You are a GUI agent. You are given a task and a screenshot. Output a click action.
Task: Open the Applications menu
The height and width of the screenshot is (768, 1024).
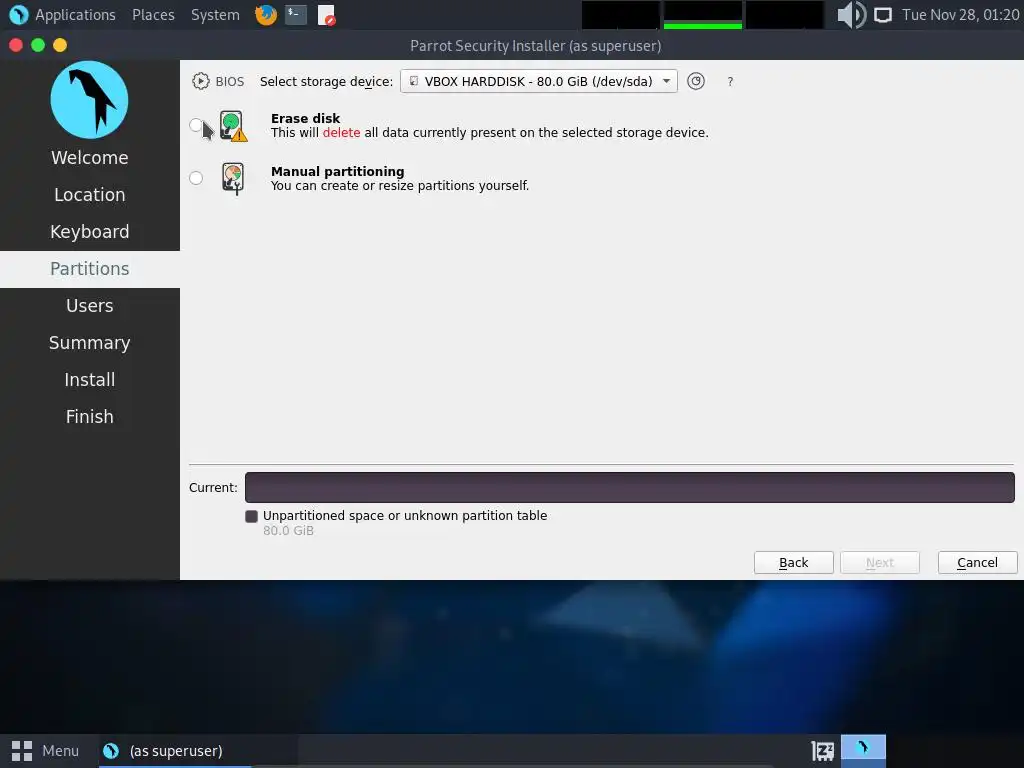(x=75, y=14)
